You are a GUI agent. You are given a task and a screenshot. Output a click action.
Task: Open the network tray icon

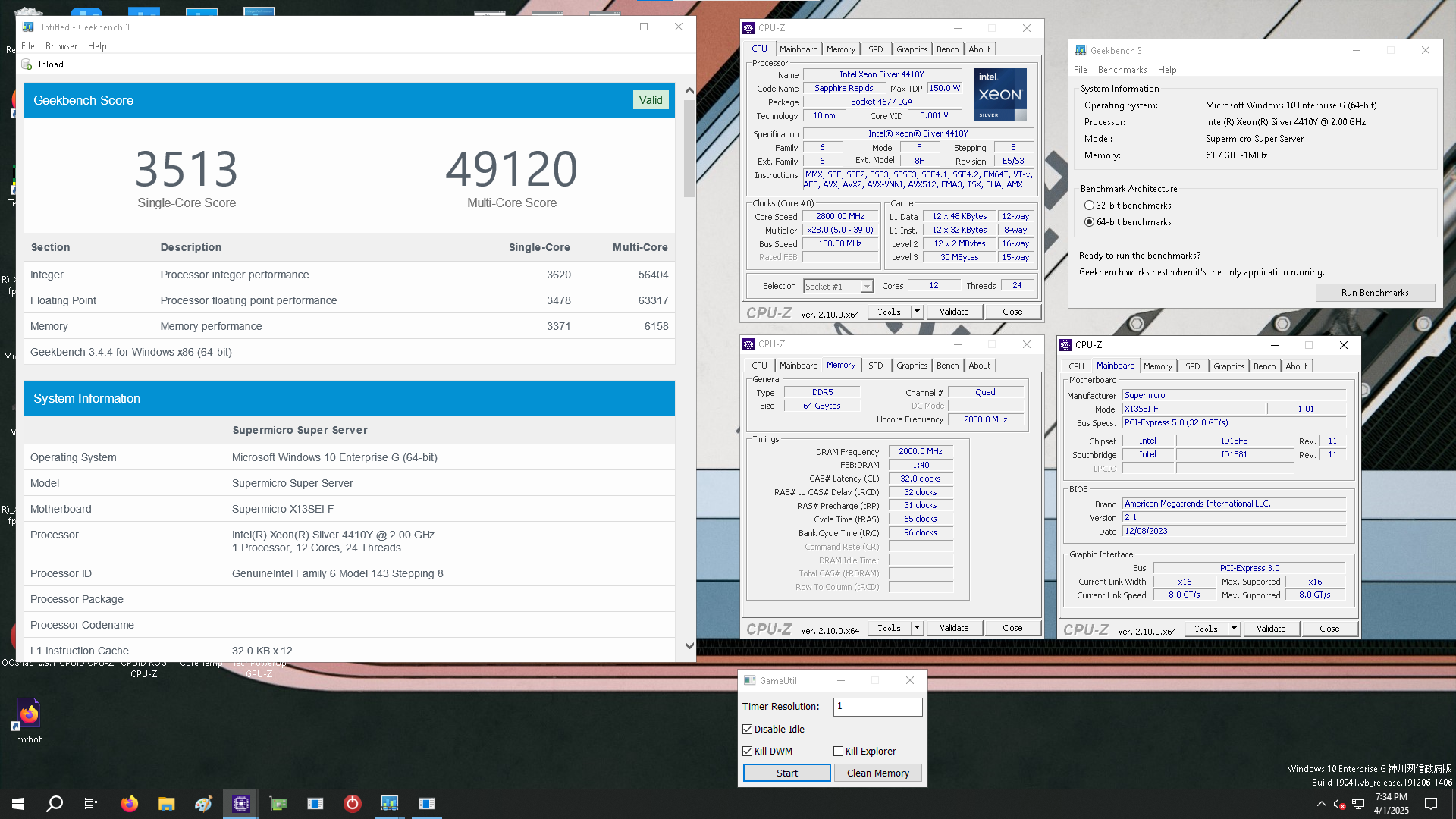(x=1358, y=804)
